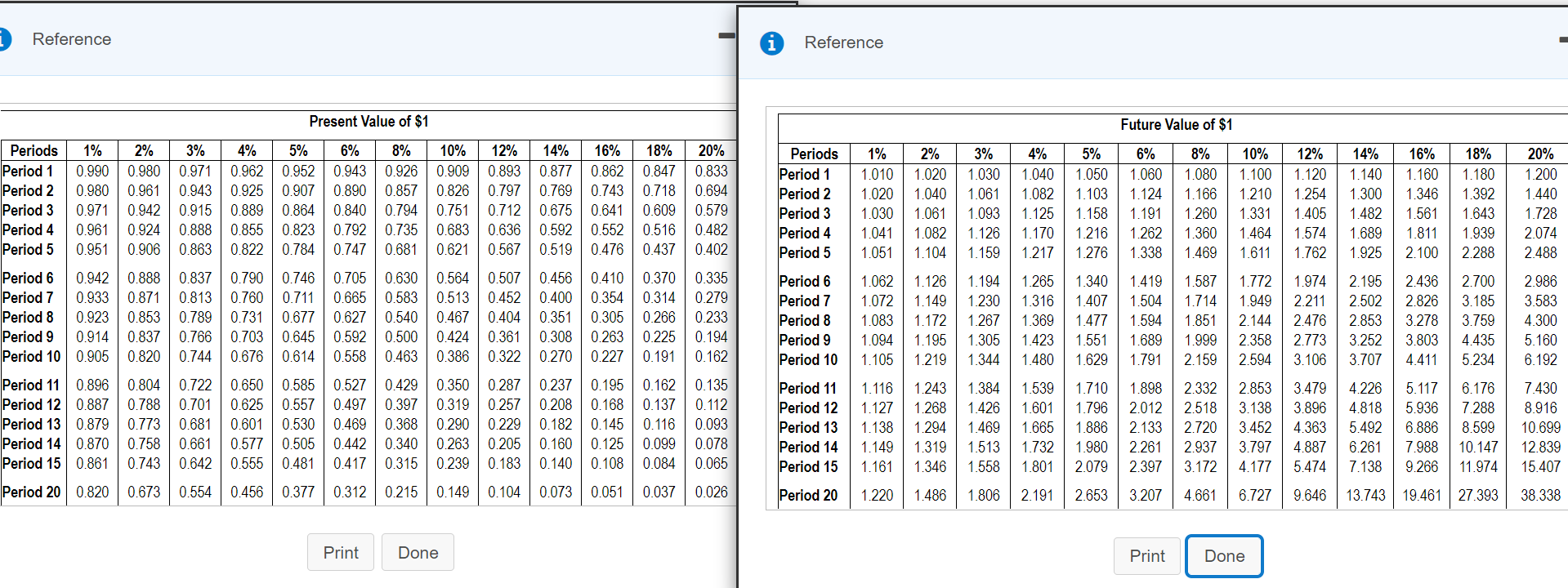Click 1.010 in Future Value Period 1, 1% cell

tap(877, 174)
